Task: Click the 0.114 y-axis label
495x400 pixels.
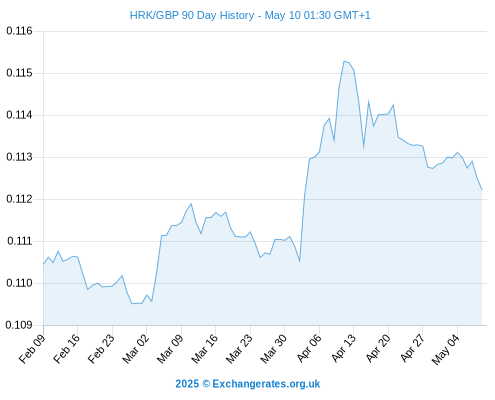Action: (x=19, y=115)
